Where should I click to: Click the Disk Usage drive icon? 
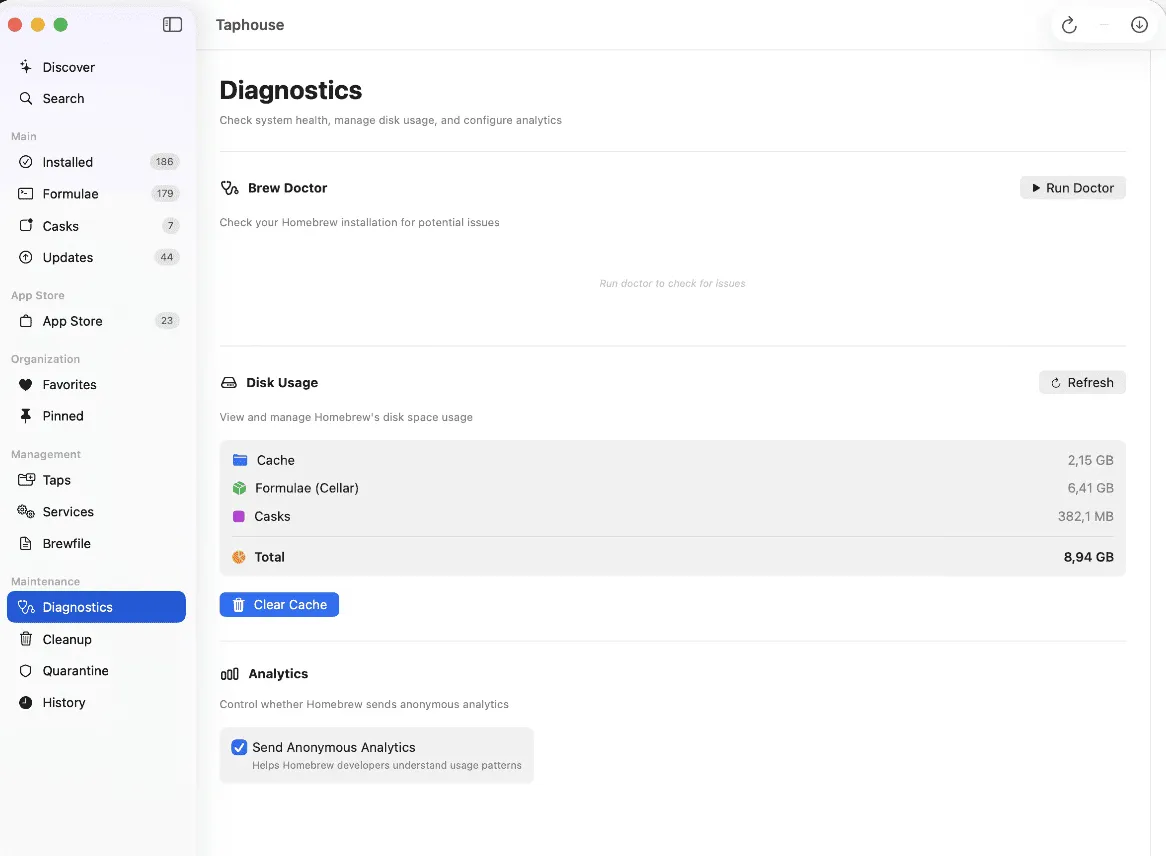(x=229, y=382)
